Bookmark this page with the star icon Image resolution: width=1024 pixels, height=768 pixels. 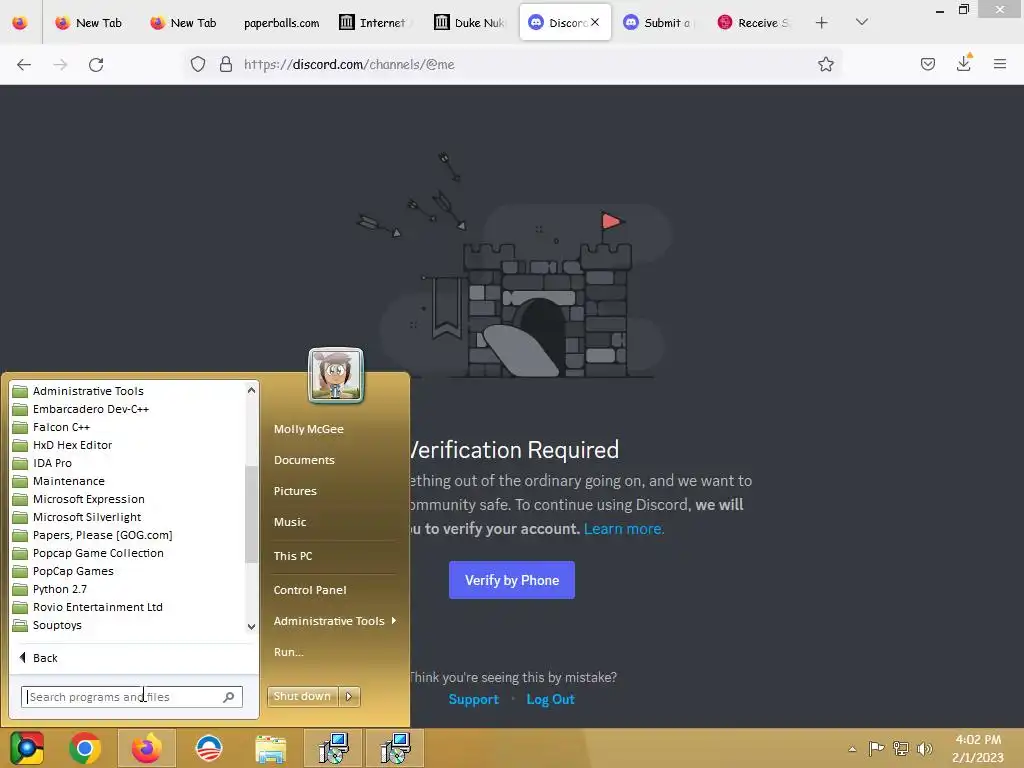click(825, 64)
